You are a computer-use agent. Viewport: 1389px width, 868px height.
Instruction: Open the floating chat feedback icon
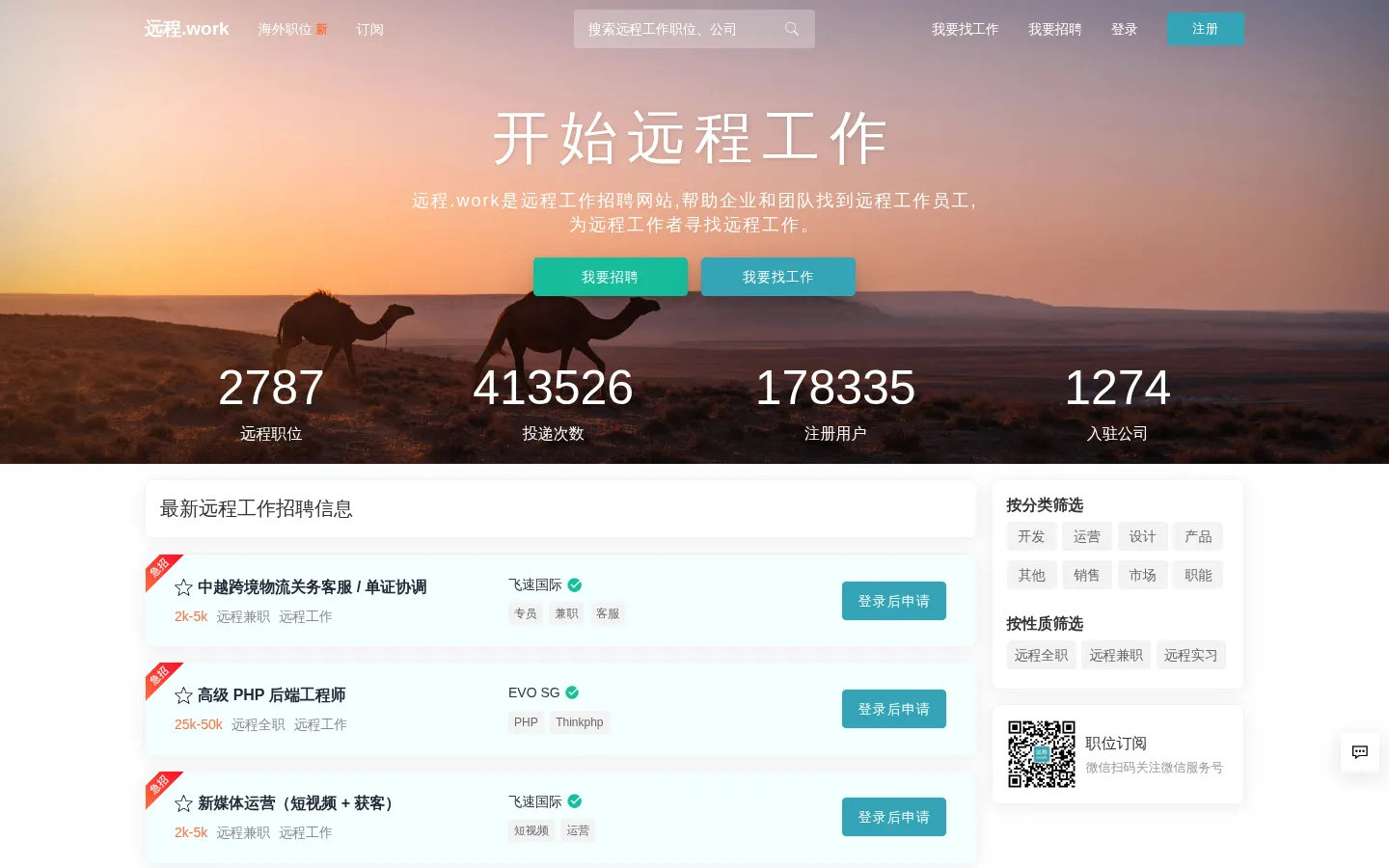pos(1360,752)
